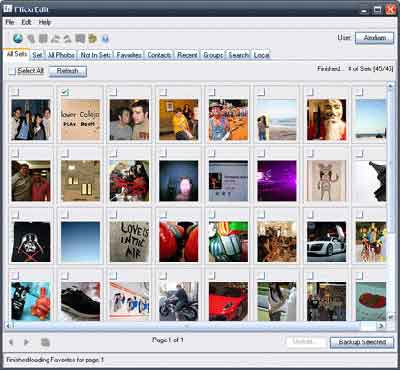Go to next page with right arrow
The width and height of the screenshot is (400, 370).
click(x=26, y=342)
